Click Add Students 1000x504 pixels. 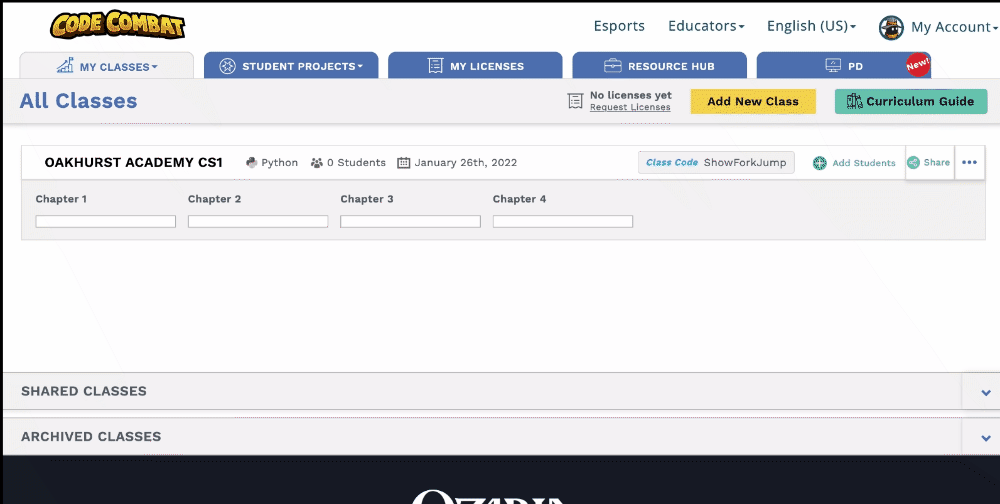[x=854, y=163]
